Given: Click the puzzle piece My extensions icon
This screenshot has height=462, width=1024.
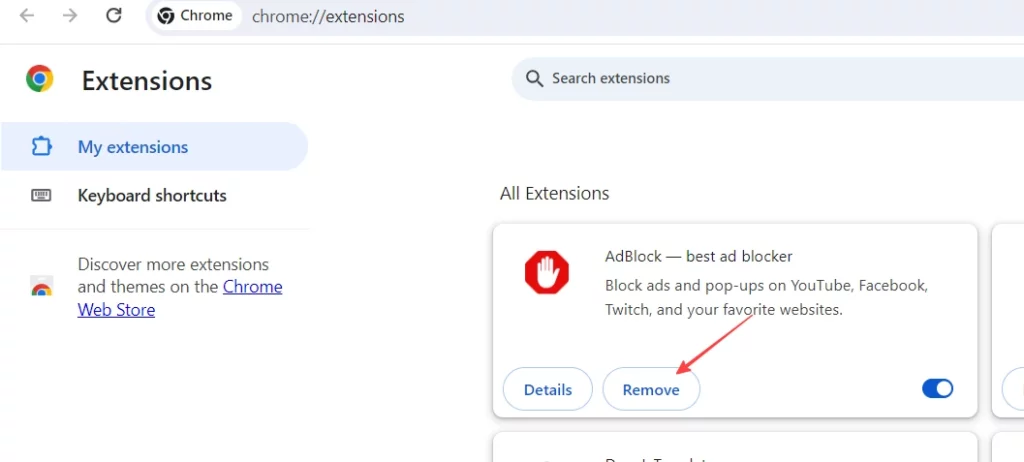Looking at the screenshot, I should point(42,146).
